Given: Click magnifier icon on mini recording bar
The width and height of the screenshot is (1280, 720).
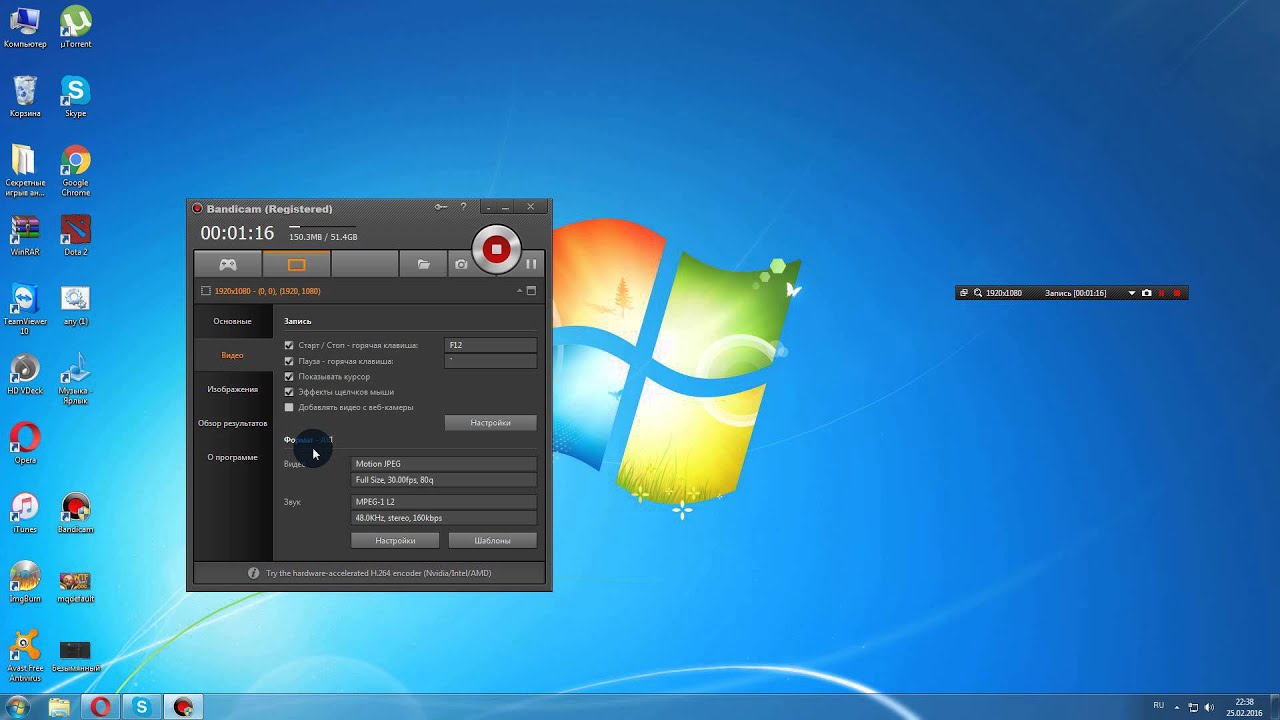Looking at the screenshot, I should click(978, 293).
